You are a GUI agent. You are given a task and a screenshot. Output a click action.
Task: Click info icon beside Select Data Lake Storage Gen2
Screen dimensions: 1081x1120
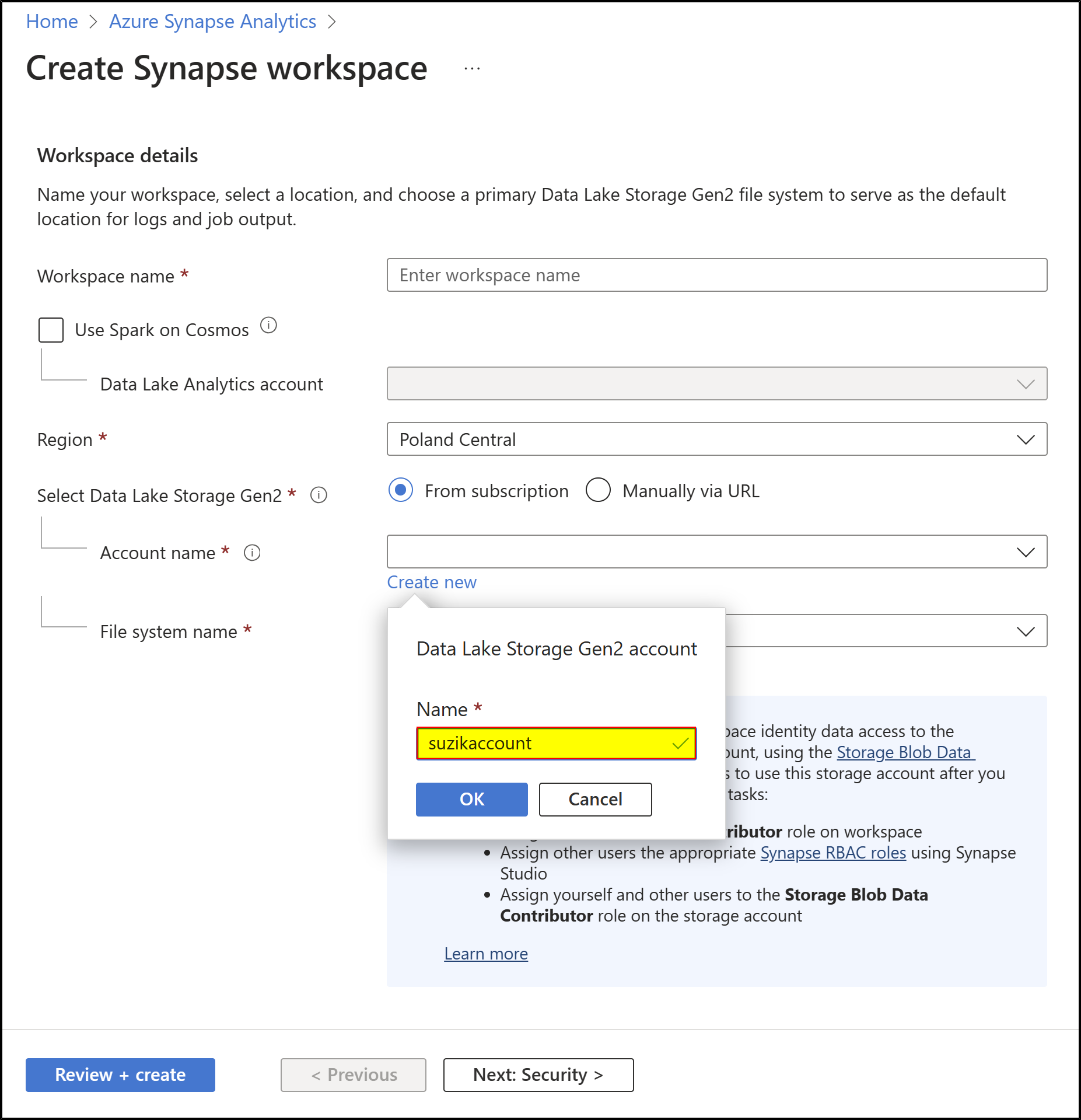click(319, 495)
